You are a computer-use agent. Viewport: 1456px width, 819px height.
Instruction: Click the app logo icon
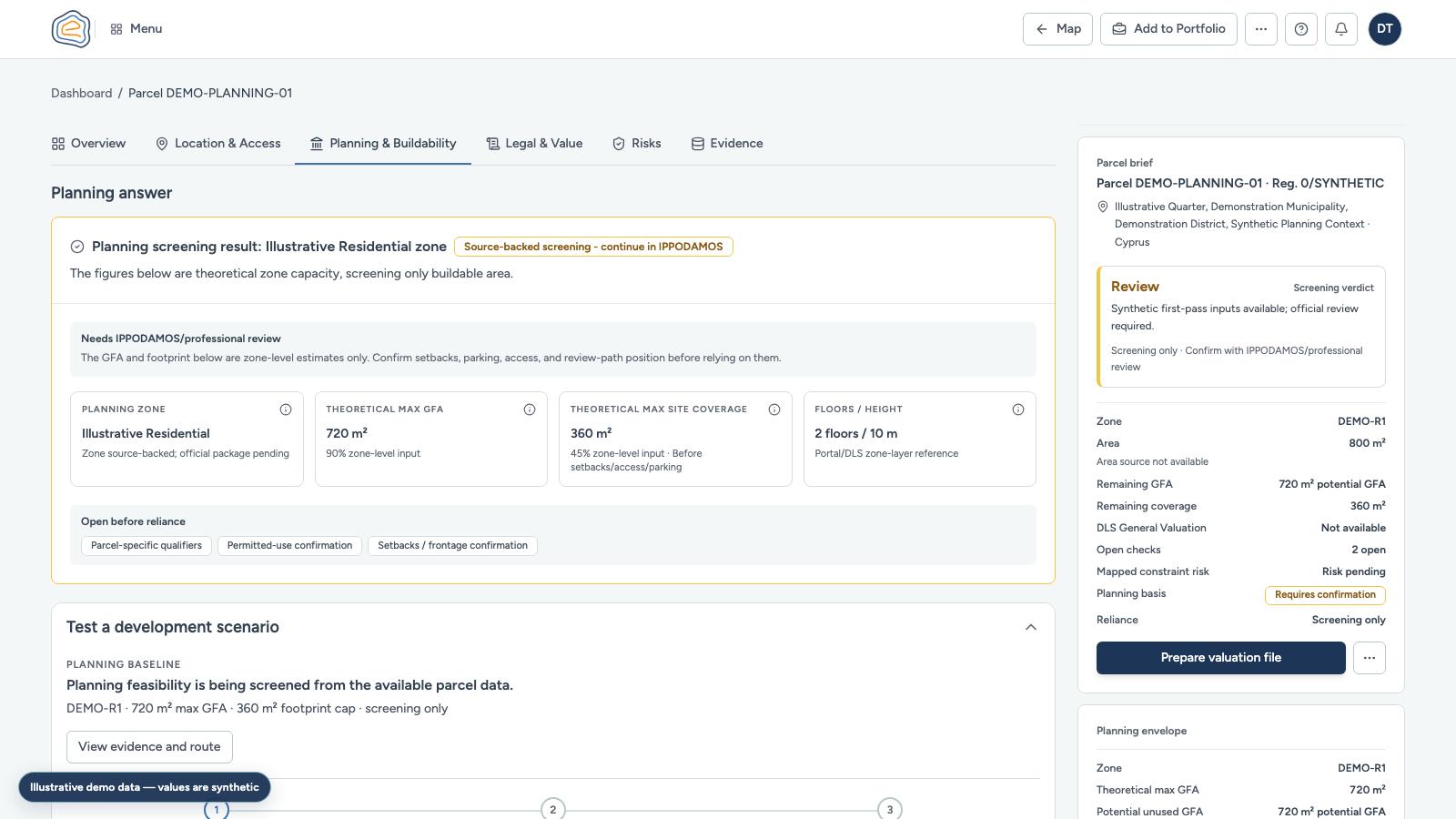point(71,29)
